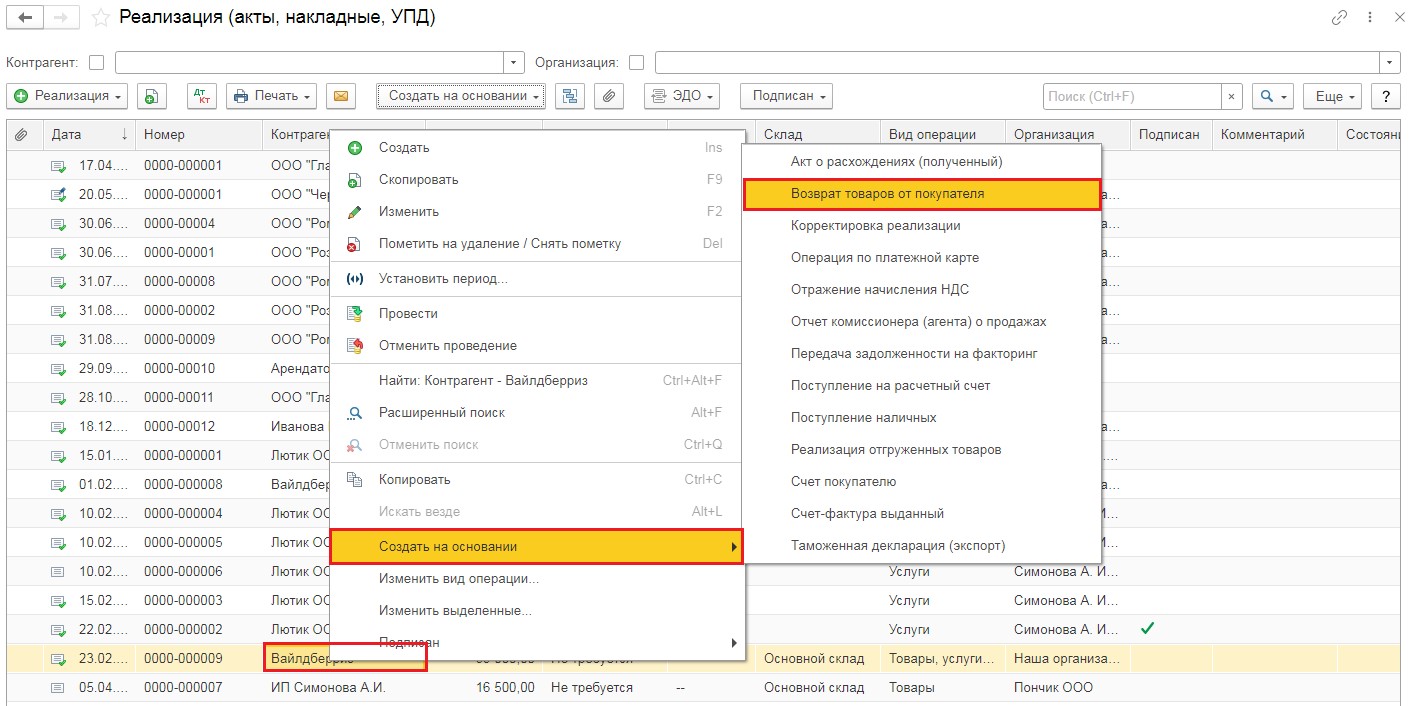Select Найти: Контрагент - Вайлдберриз
This screenshot has height=706, width=1415.
[x=537, y=381]
